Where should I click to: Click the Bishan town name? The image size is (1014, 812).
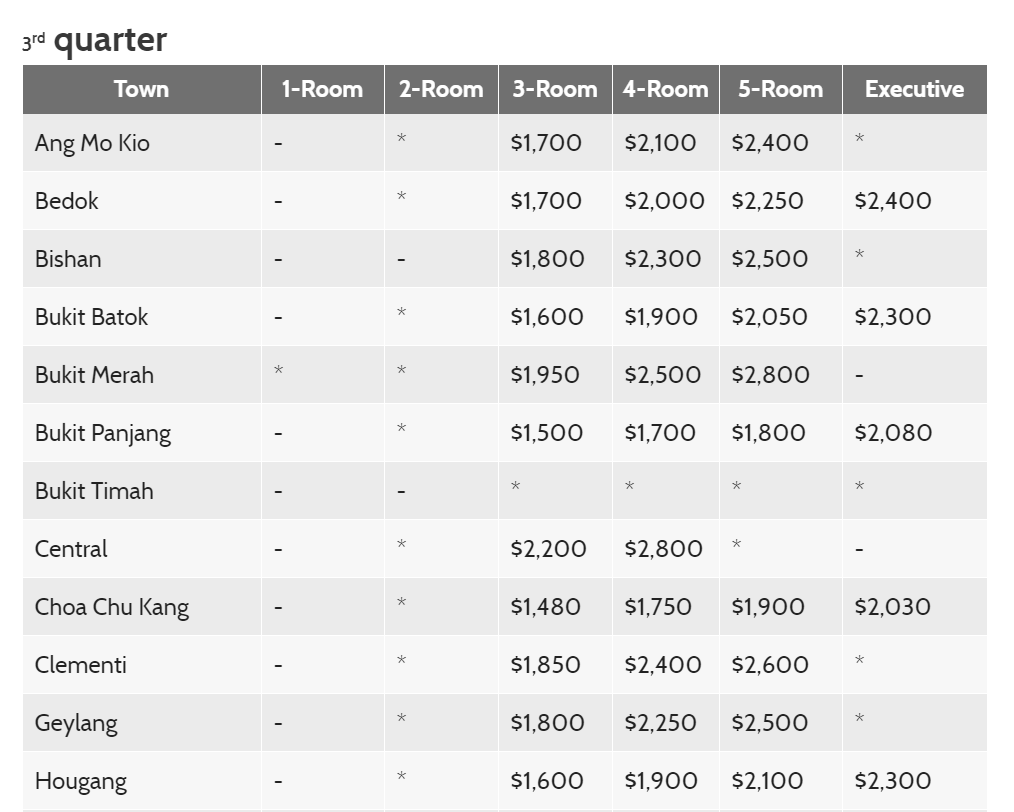[x=68, y=259]
